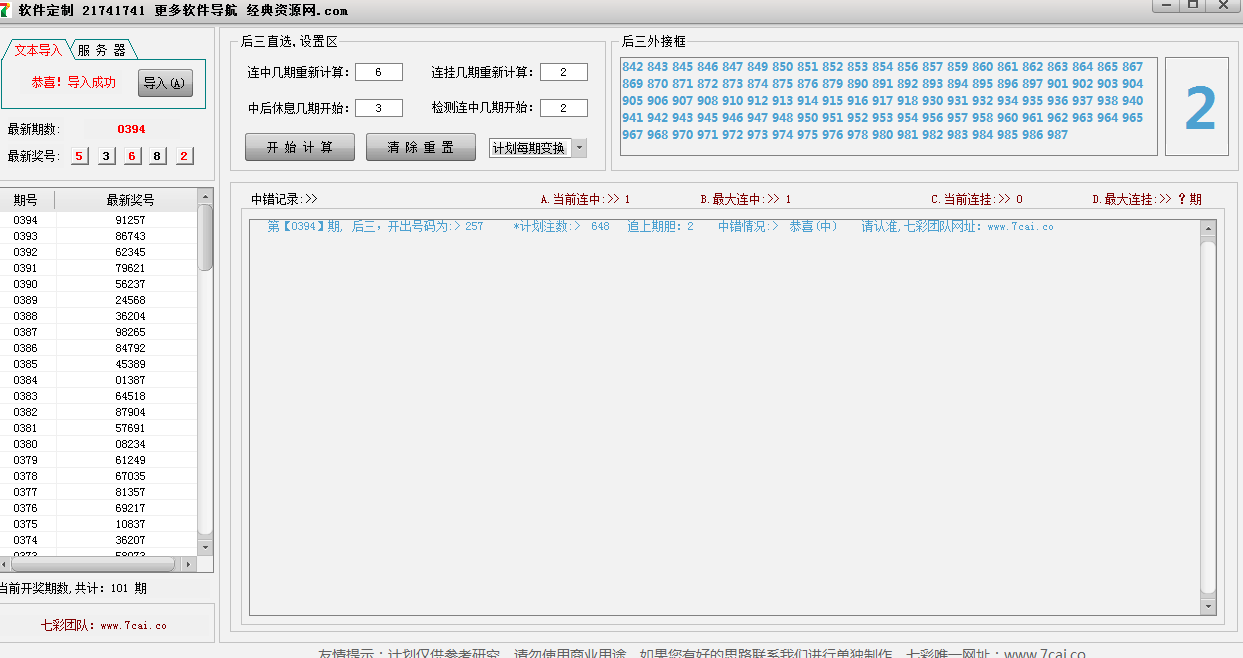
Task: Select row 0379 with number 61249
Action: point(98,460)
